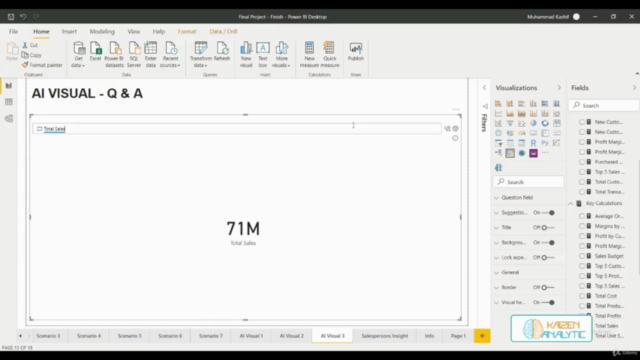Click the Undo icon in title bar
The height and width of the screenshot is (360, 640).
(23, 17)
